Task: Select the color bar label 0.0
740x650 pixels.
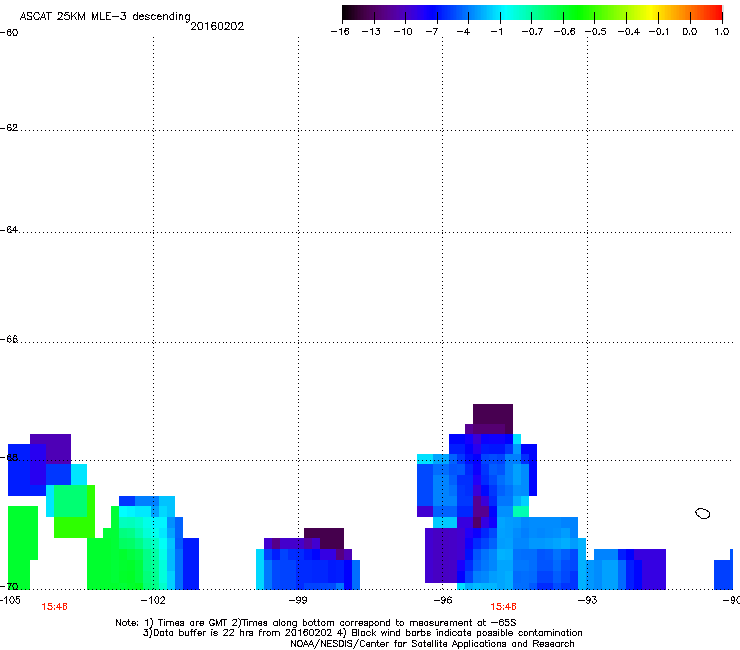Action: pos(690,32)
